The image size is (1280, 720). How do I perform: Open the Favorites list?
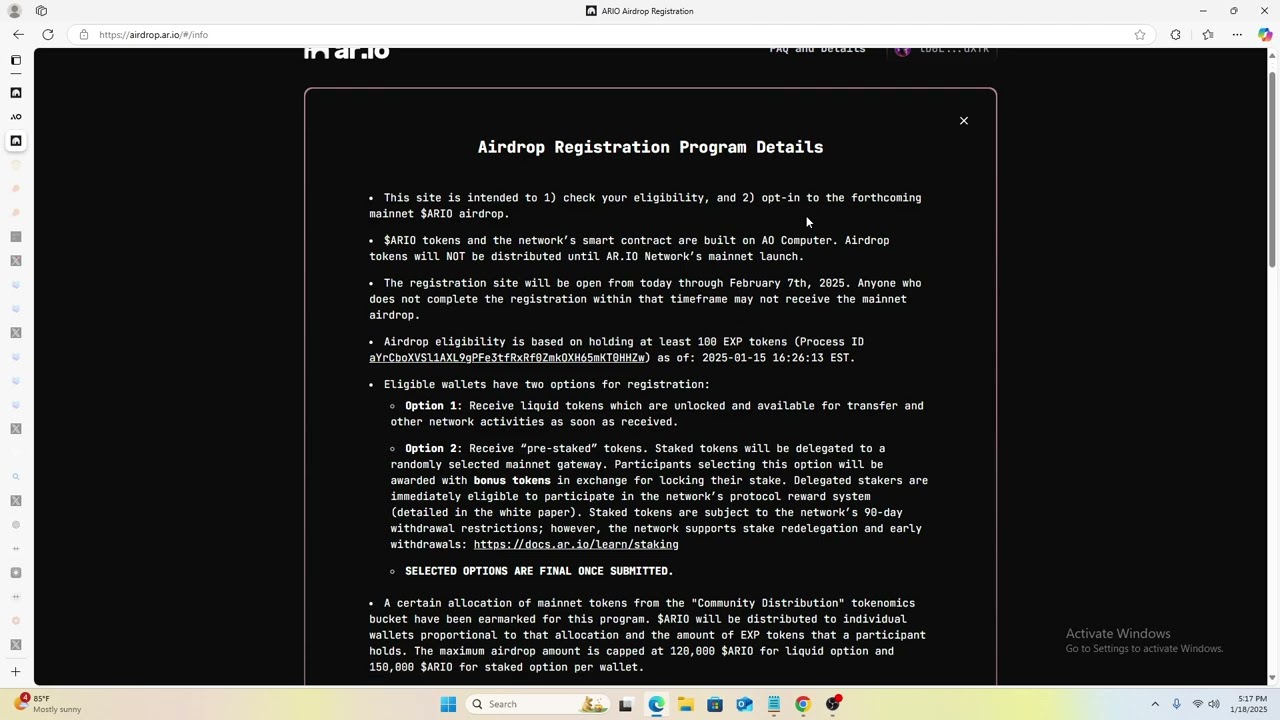coord(1208,35)
